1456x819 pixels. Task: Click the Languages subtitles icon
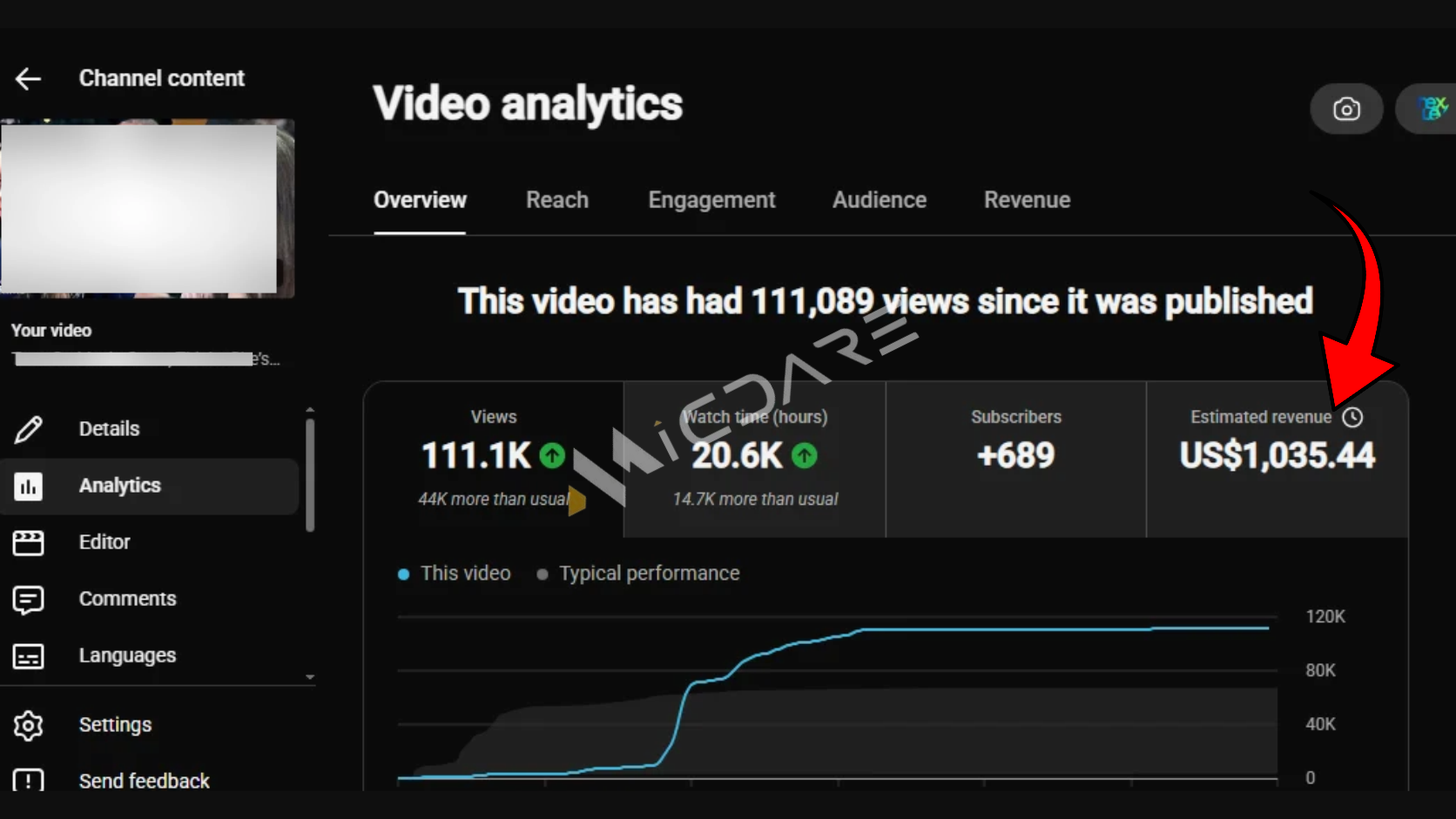click(28, 656)
